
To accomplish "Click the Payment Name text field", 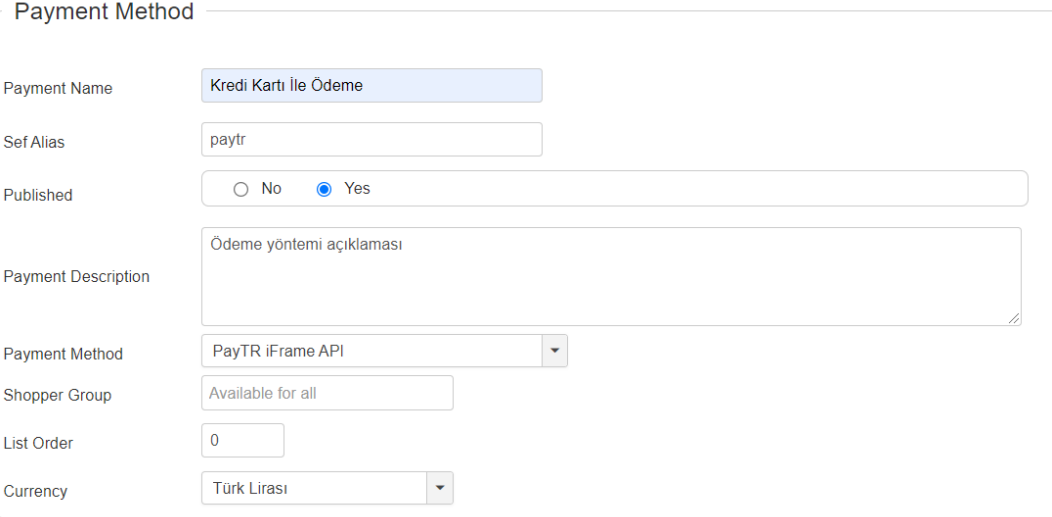I will 371,86.
